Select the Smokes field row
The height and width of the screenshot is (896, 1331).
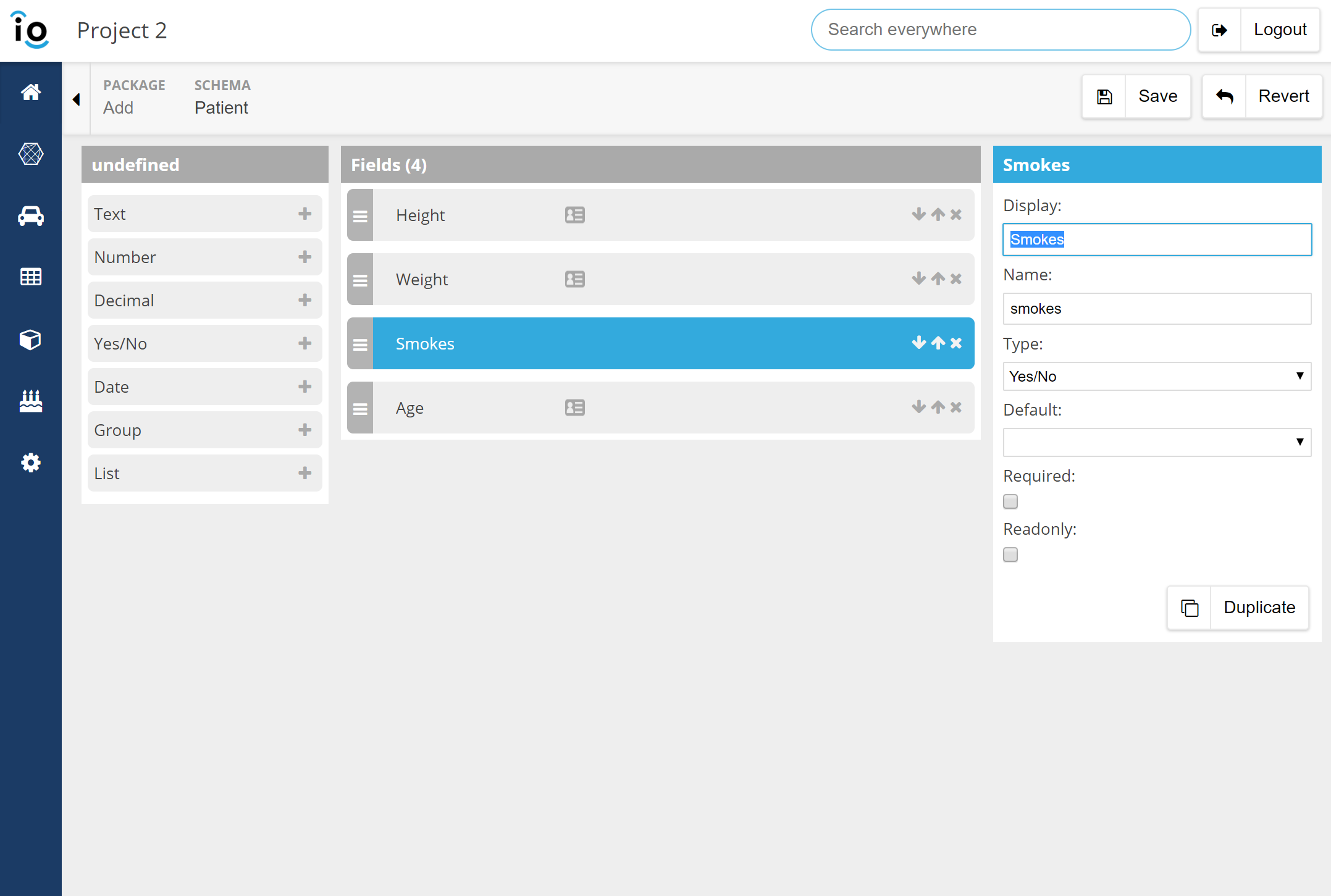pos(661,343)
